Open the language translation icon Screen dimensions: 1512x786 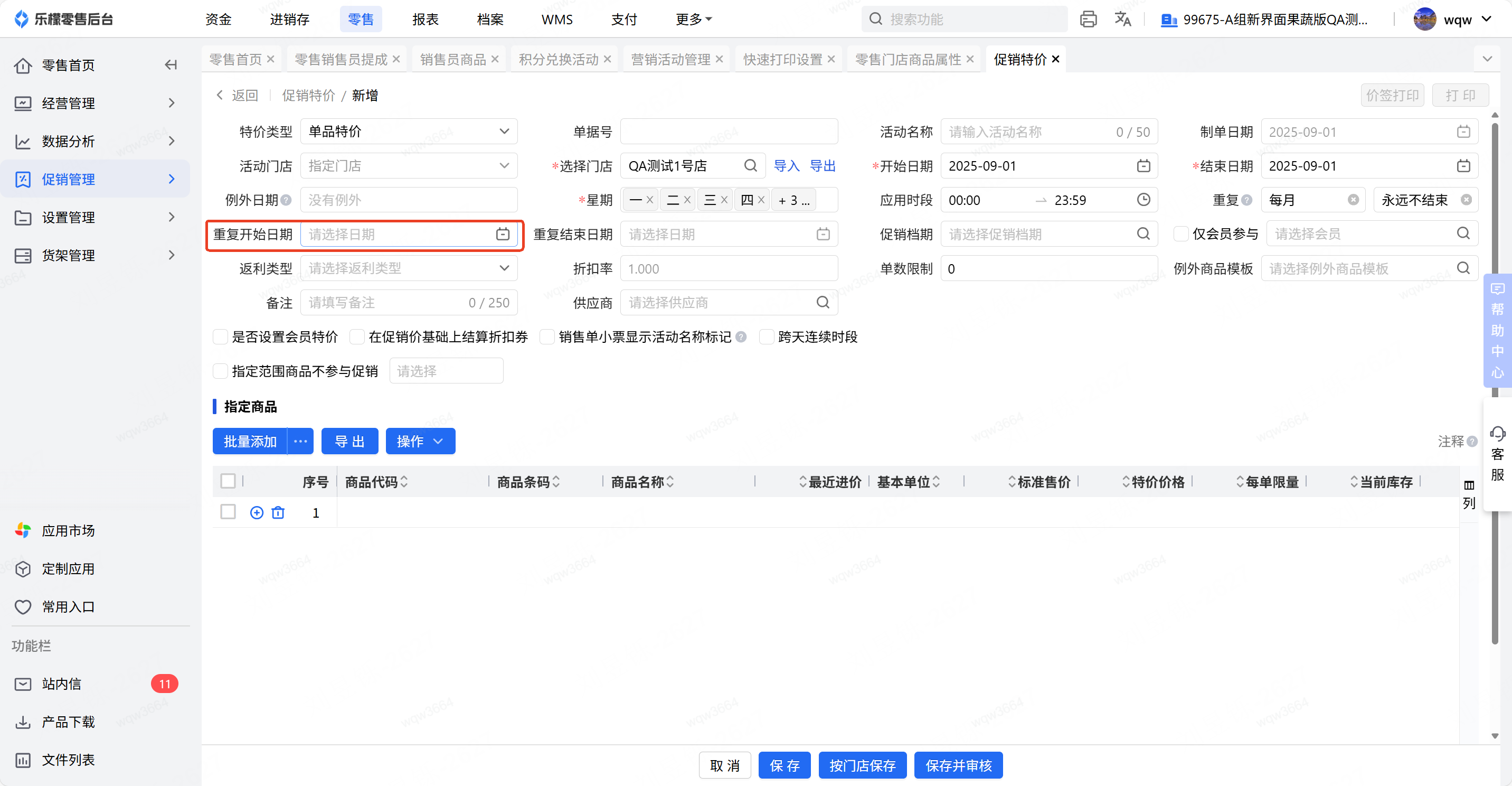(x=1122, y=20)
